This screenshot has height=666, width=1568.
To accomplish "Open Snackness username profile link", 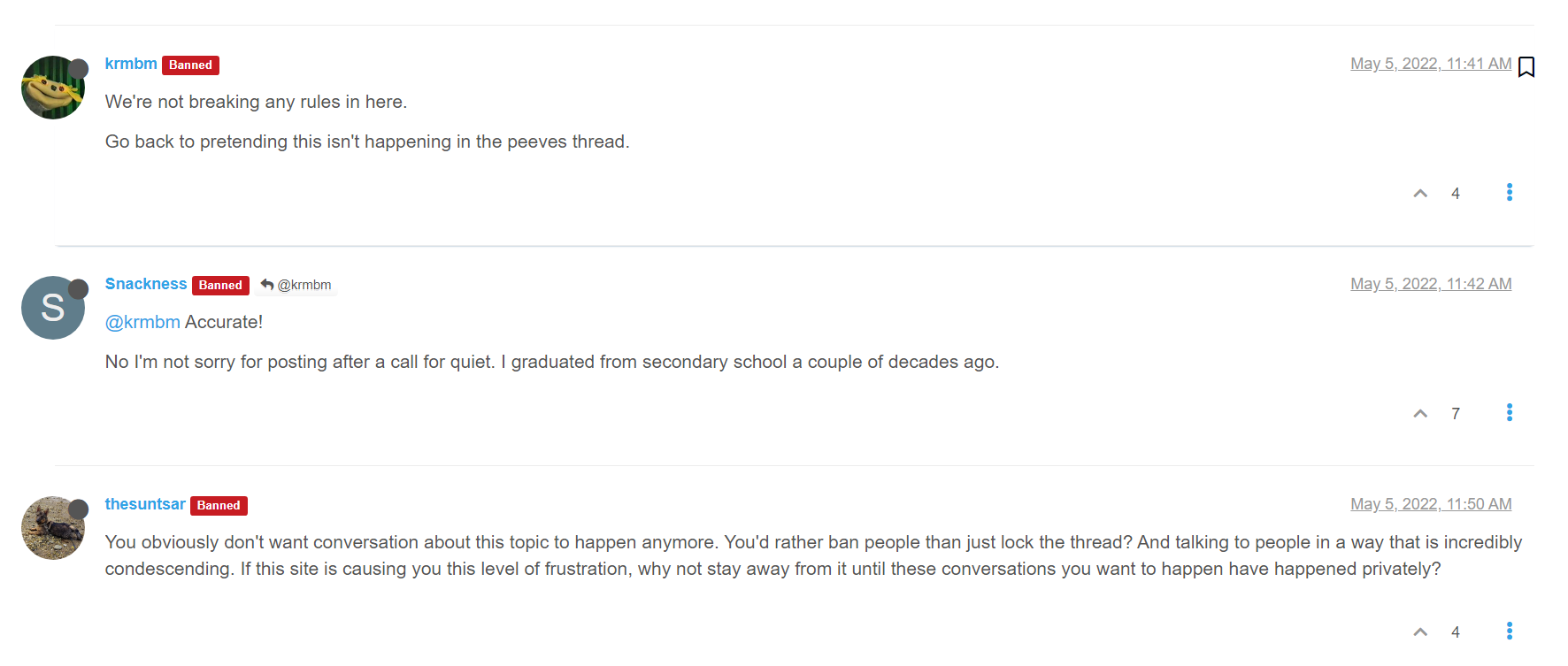I will point(146,284).
